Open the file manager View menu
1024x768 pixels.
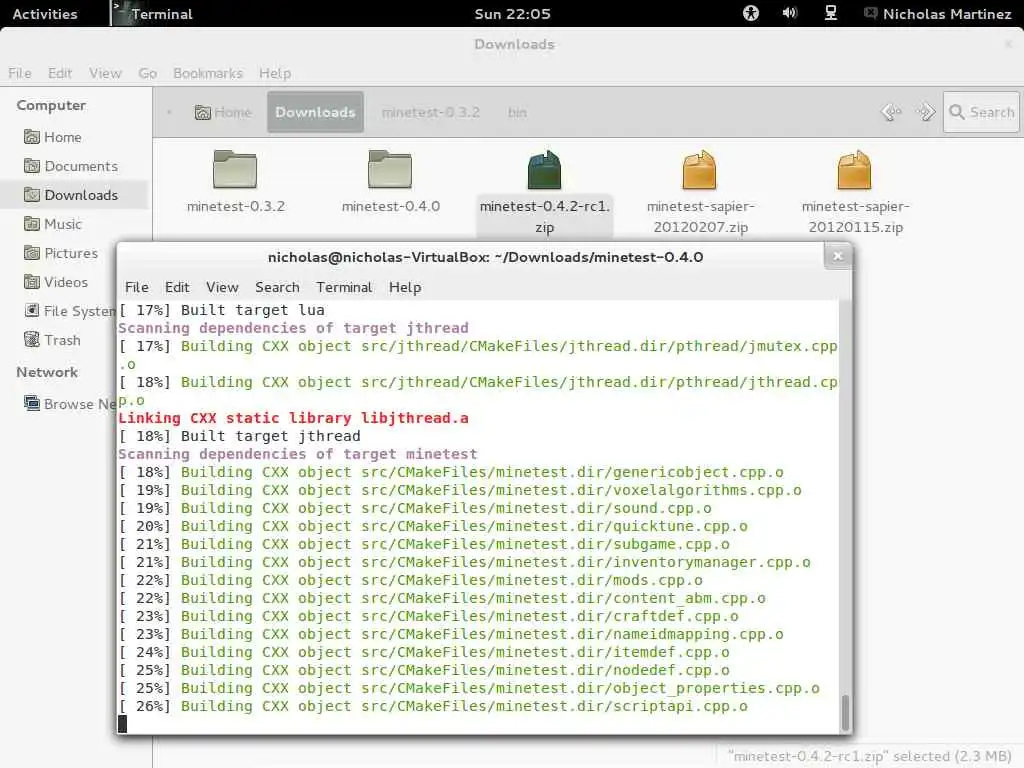pyautogui.click(x=105, y=73)
